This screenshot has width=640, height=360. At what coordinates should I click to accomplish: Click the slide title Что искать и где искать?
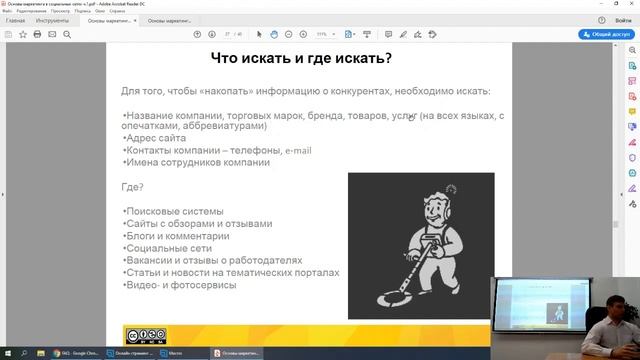(301, 58)
